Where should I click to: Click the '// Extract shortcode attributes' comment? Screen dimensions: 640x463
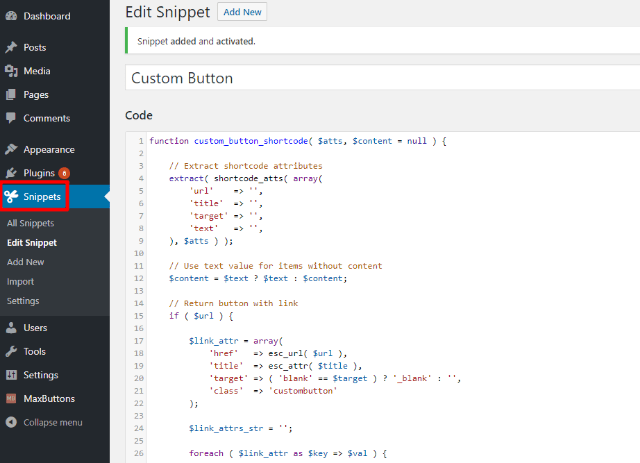[246, 166]
